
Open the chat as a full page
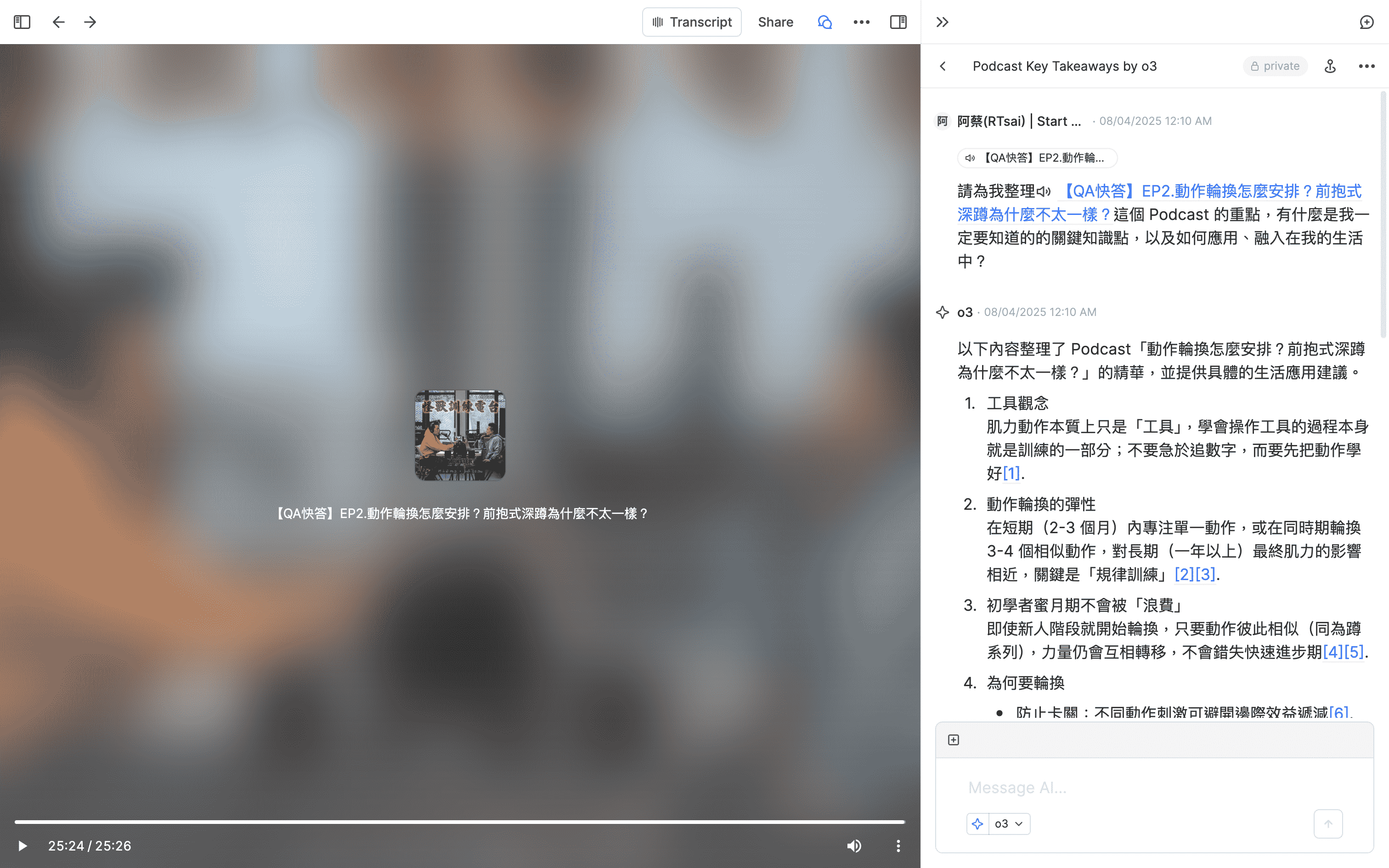pyautogui.click(x=1331, y=65)
